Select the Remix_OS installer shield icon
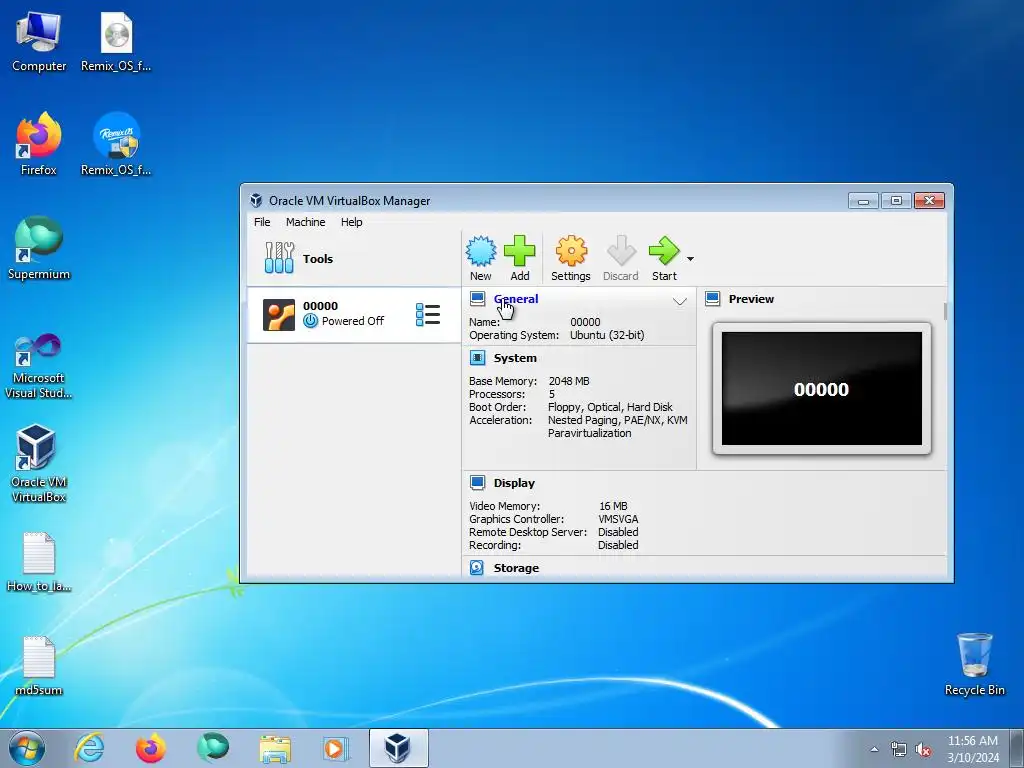1024x768 pixels. pos(116,144)
